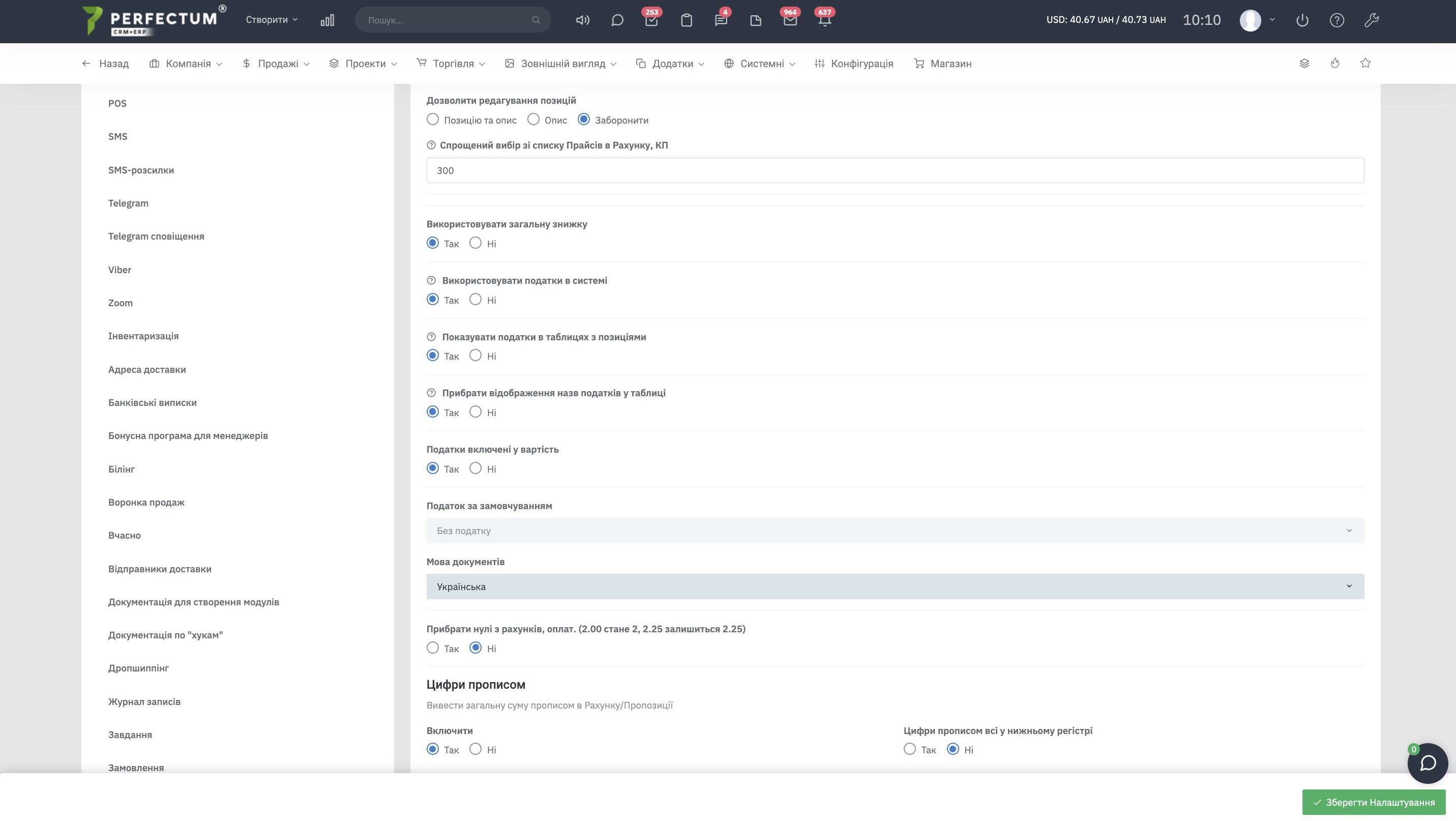Select 'Опис' for position editing
Screen dimensions: 1456x821
(533, 120)
